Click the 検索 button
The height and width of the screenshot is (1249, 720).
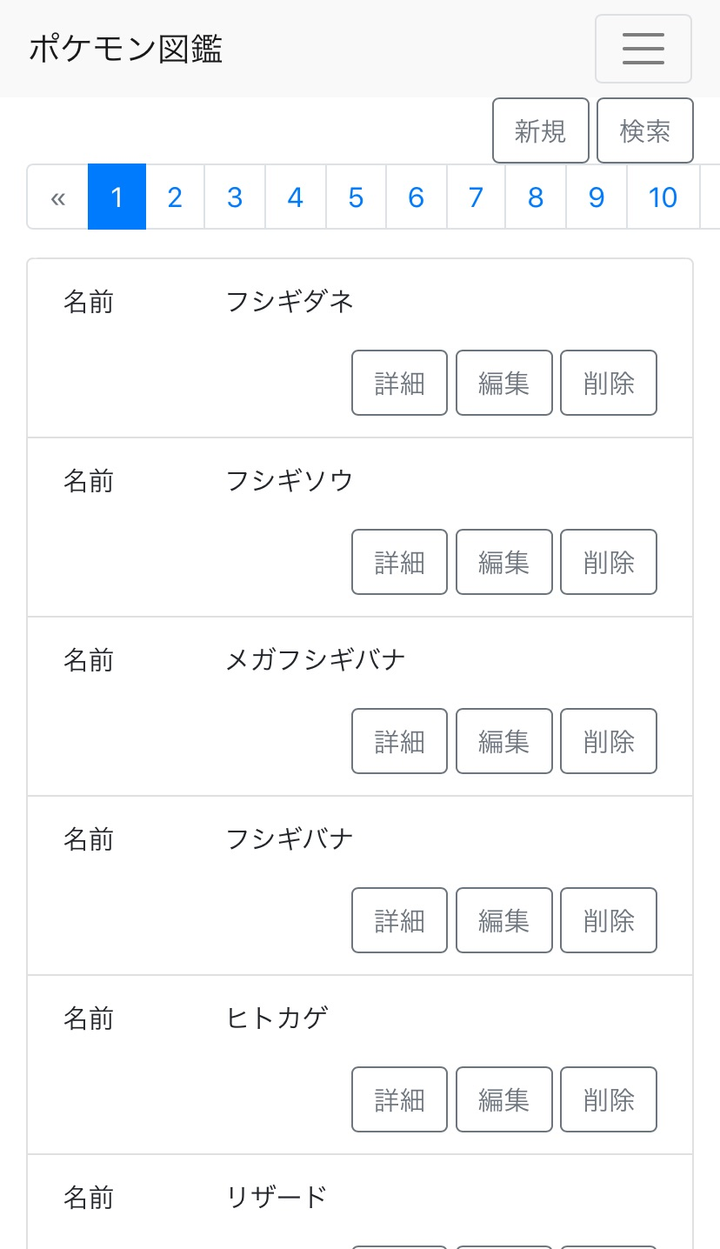coord(645,131)
